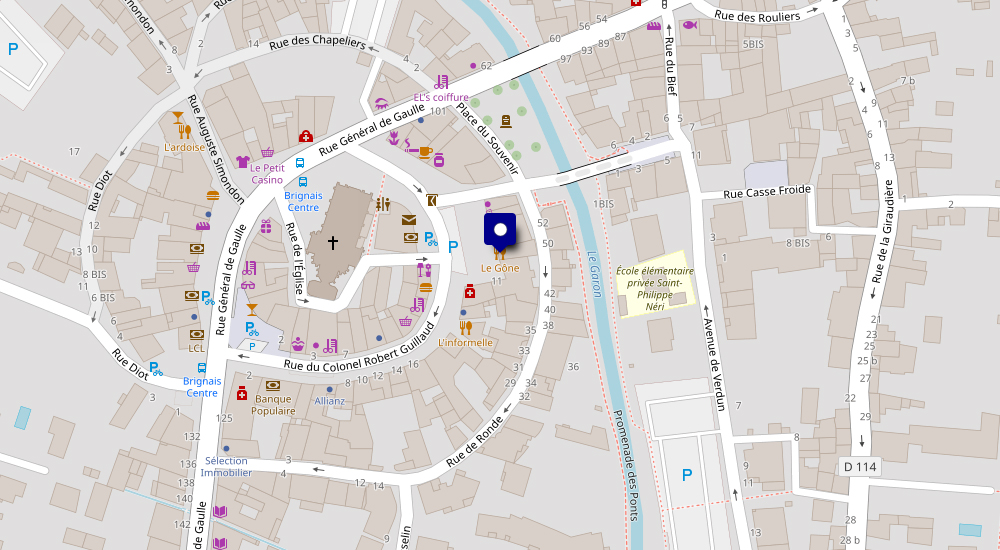Image resolution: width=1000 pixels, height=550 pixels.
Task: Click the clothing t-shirt shop icon
Action: click(x=242, y=160)
